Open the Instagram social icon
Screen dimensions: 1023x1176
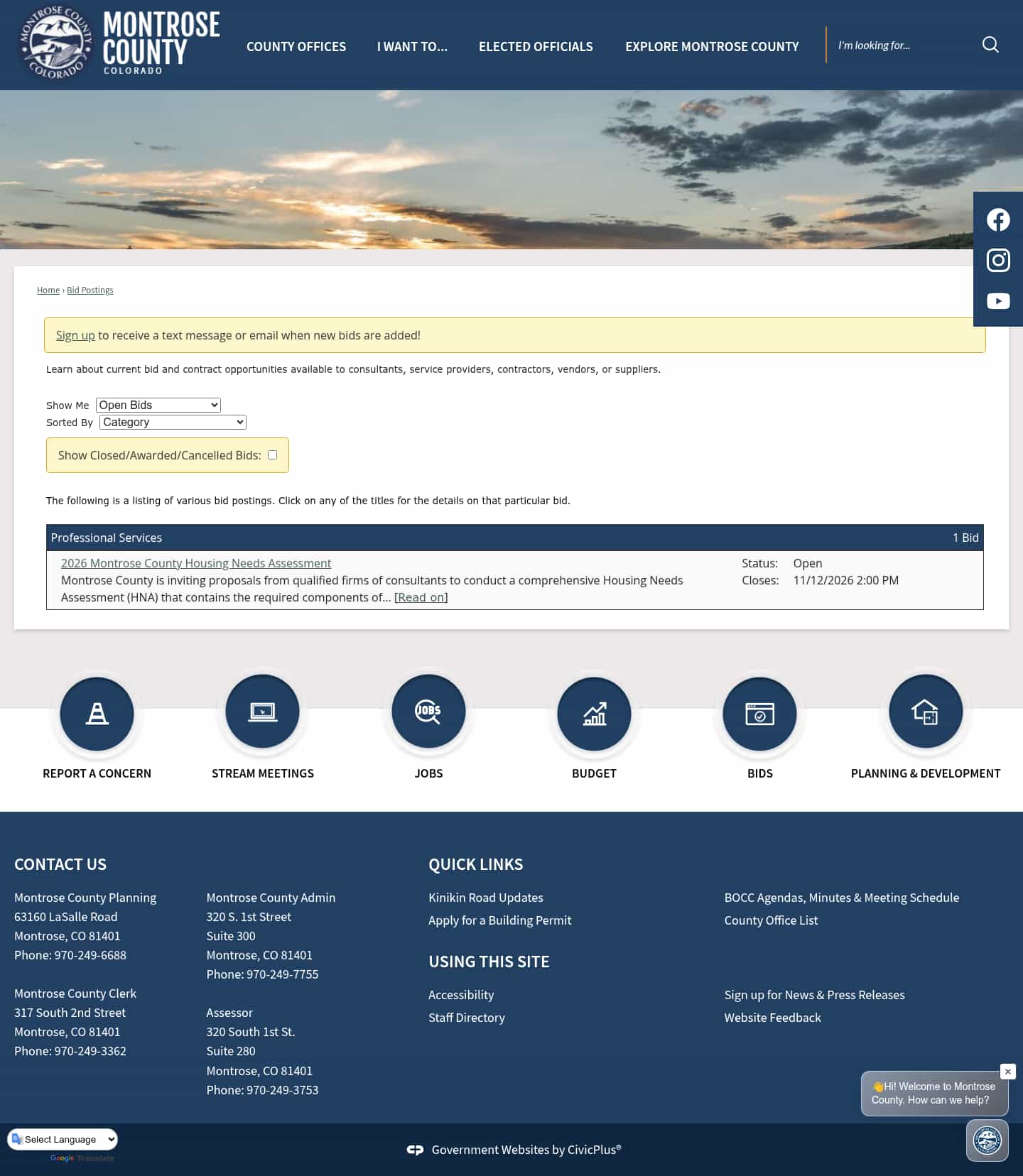pos(998,261)
